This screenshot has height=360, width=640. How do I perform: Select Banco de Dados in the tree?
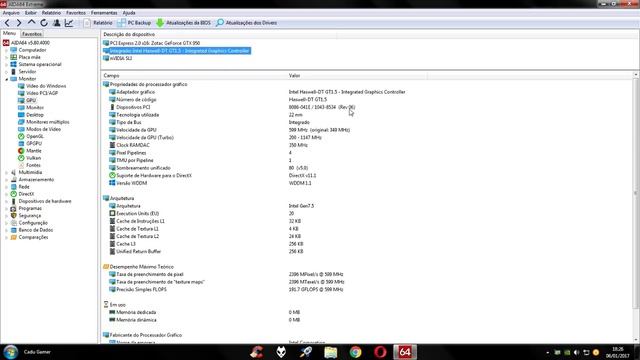point(32,230)
